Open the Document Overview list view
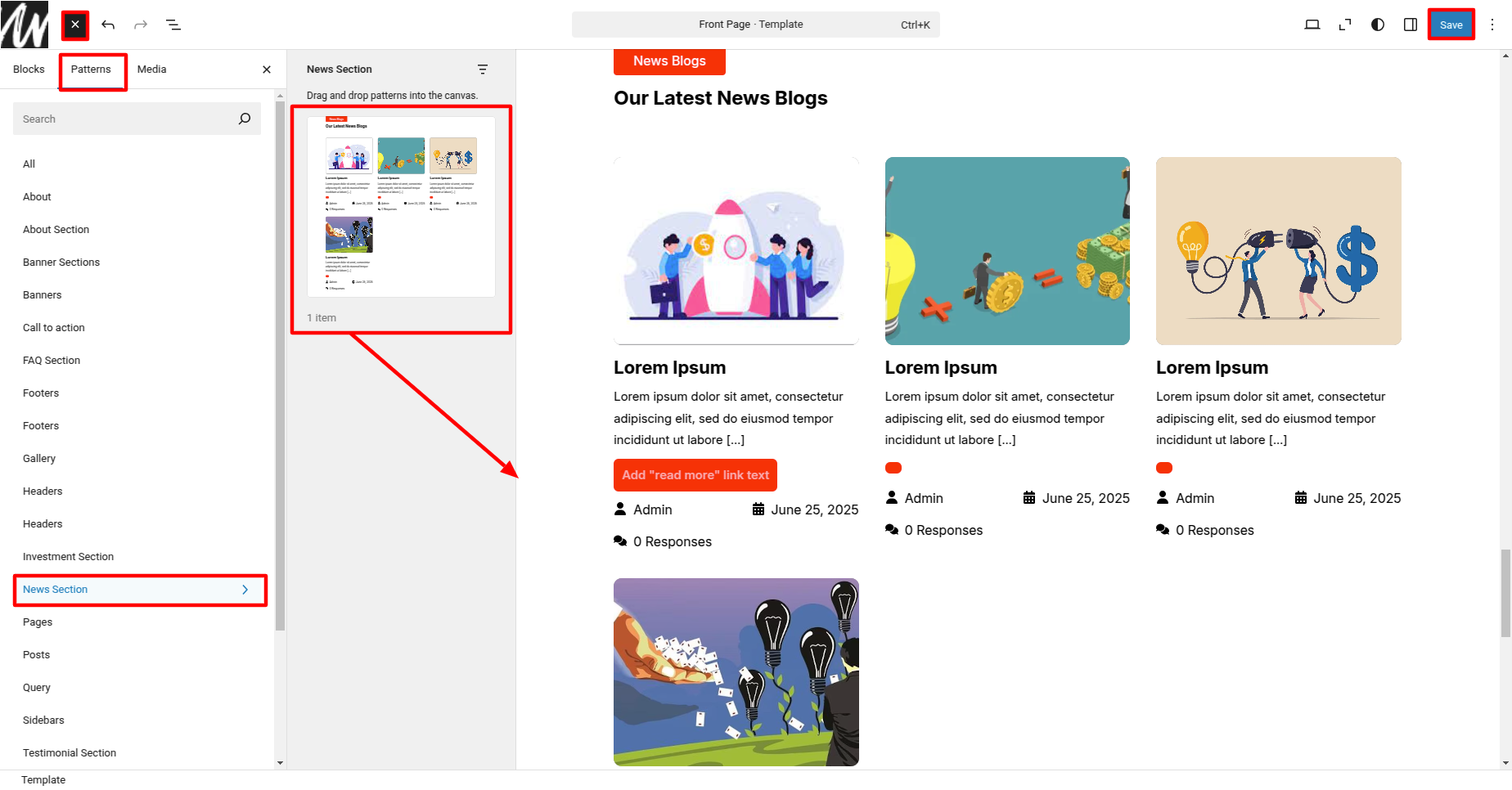 [x=173, y=25]
